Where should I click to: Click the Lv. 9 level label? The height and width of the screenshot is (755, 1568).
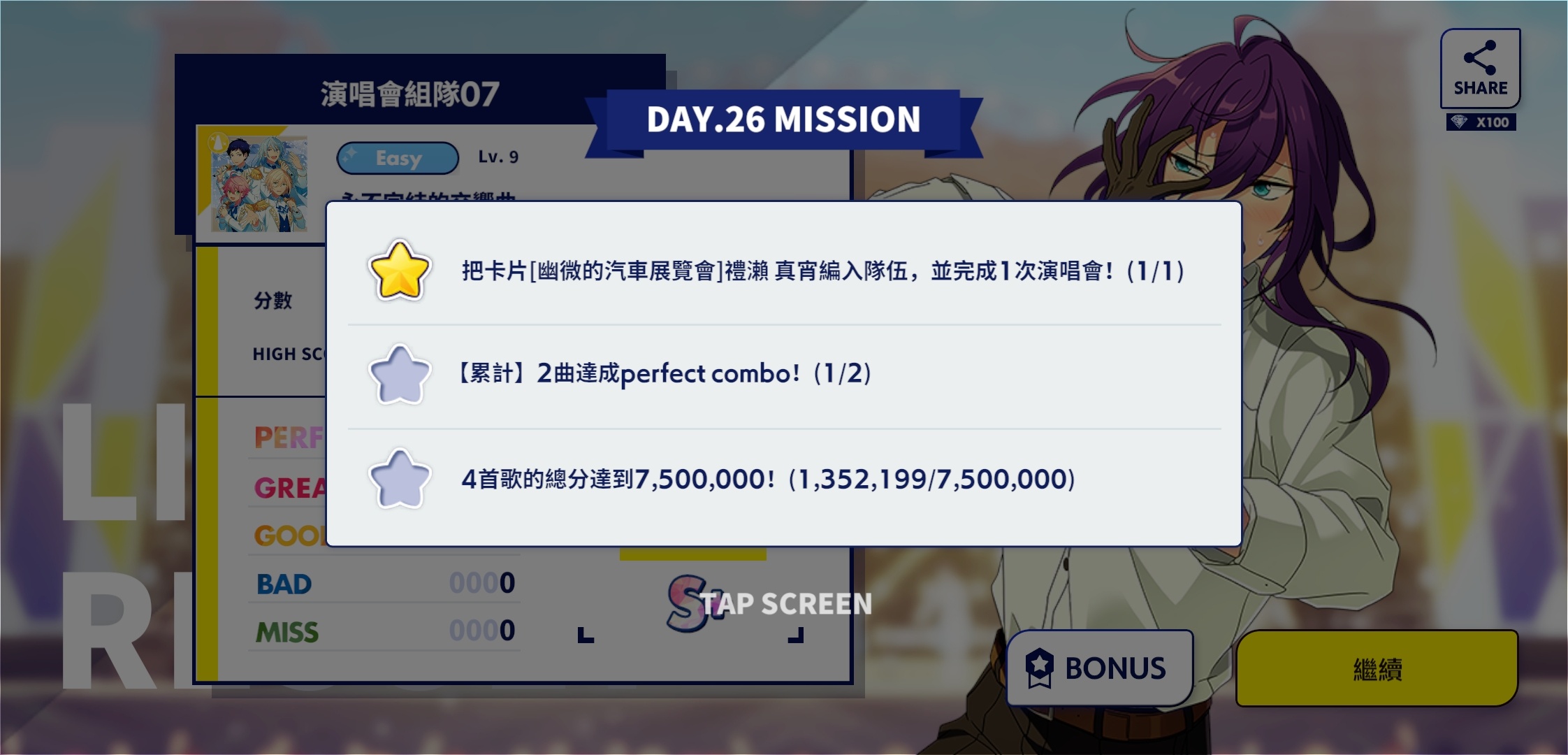[498, 157]
